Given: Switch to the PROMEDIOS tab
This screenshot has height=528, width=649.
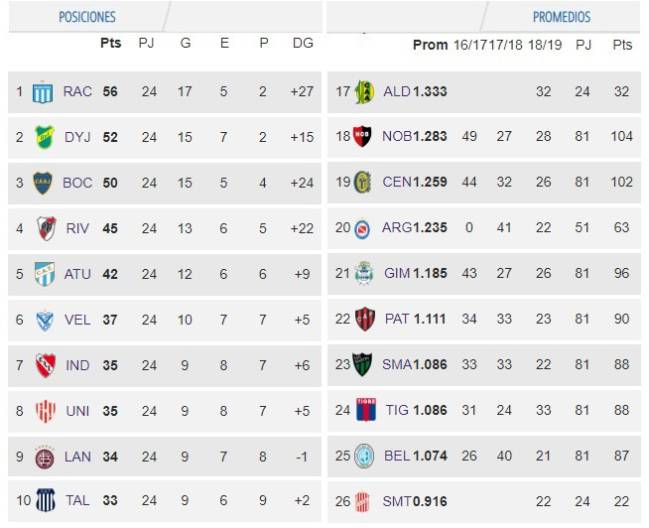Looking at the screenshot, I should pos(561,17).
